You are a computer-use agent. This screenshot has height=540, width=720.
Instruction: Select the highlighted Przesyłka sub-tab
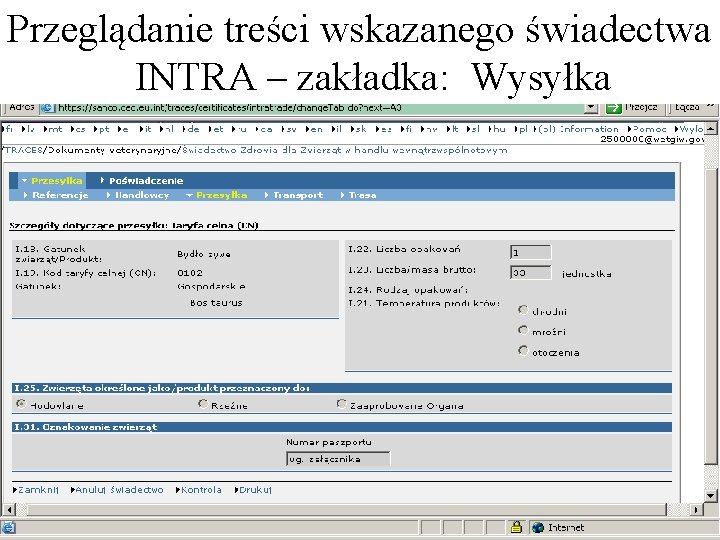221,195
